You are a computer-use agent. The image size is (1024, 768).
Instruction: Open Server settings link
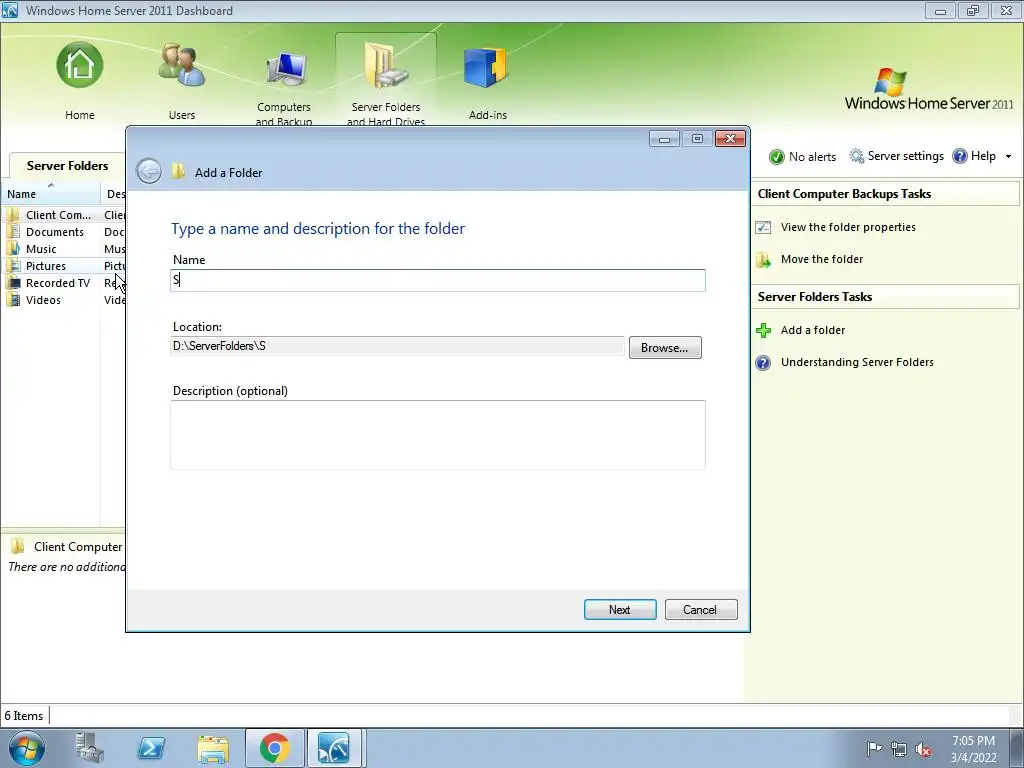pos(905,156)
